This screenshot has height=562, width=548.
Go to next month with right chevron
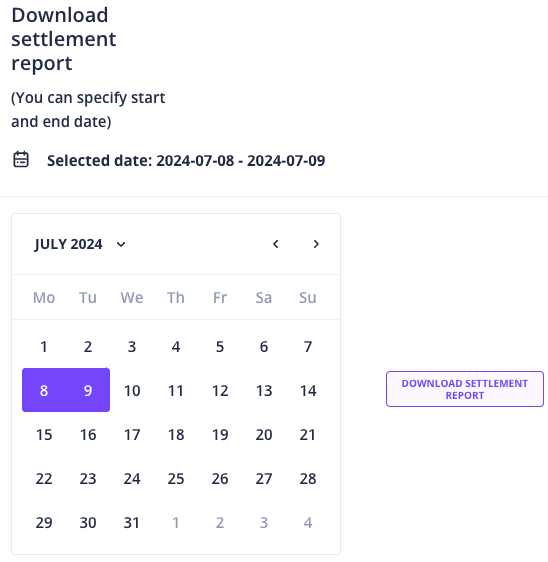tap(316, 244)
